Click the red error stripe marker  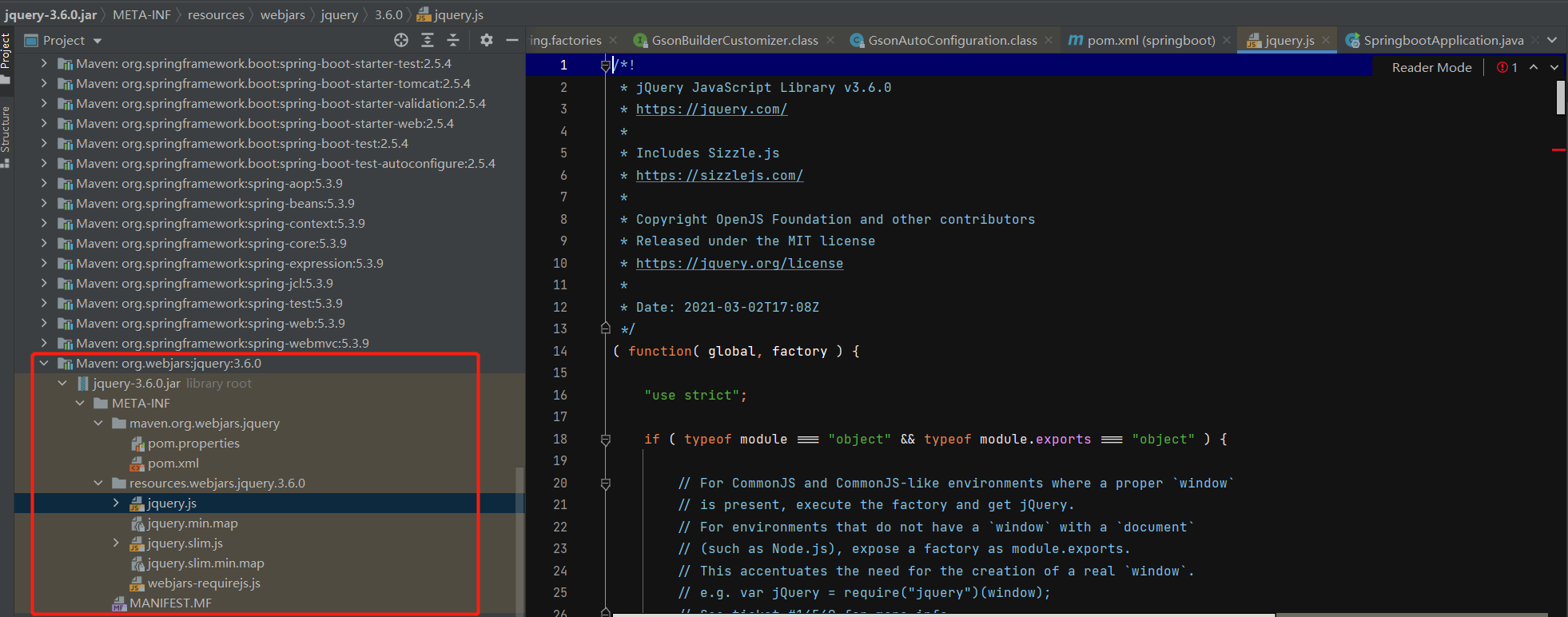1558,149
